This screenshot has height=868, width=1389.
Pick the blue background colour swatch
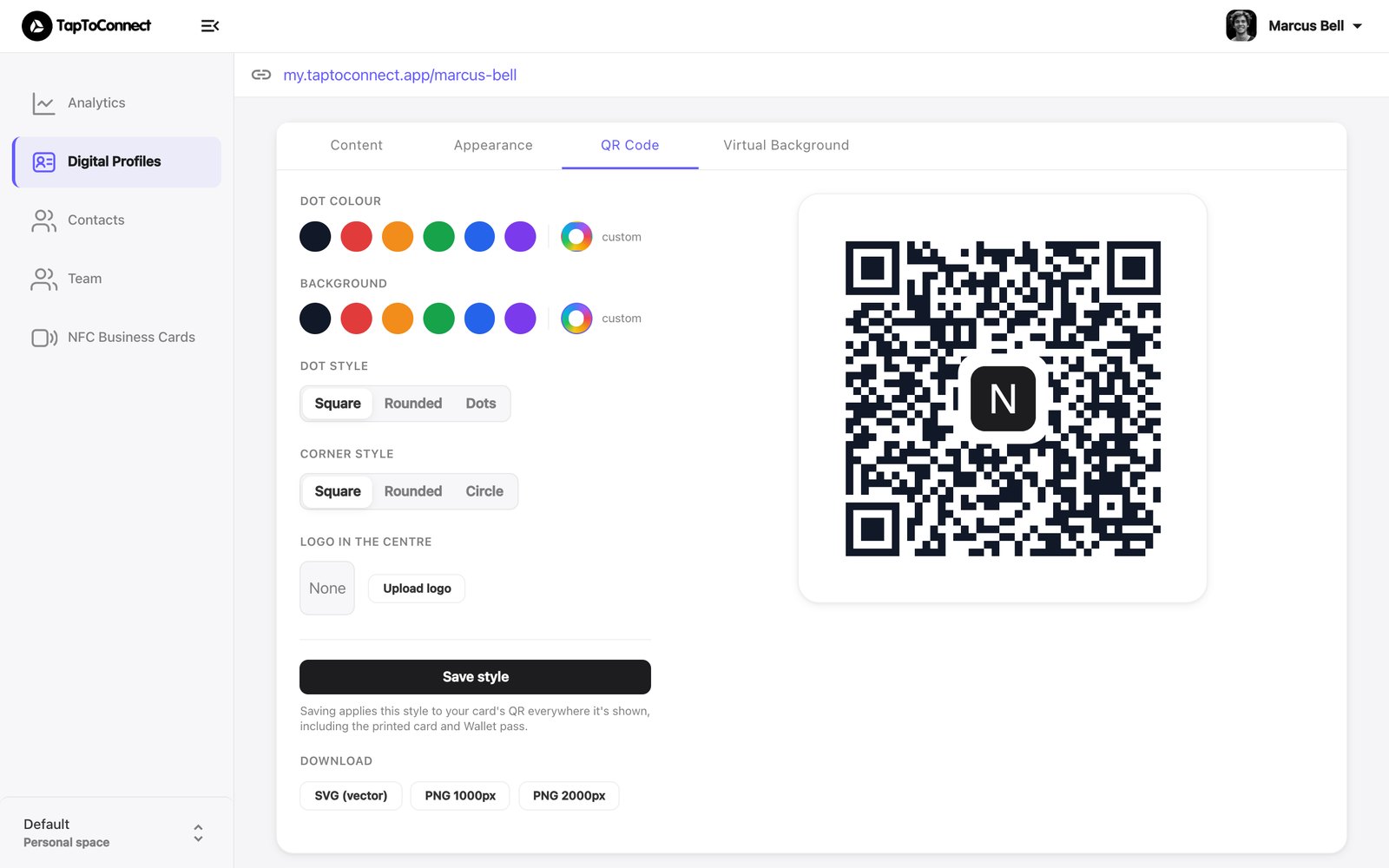(479, 319)
